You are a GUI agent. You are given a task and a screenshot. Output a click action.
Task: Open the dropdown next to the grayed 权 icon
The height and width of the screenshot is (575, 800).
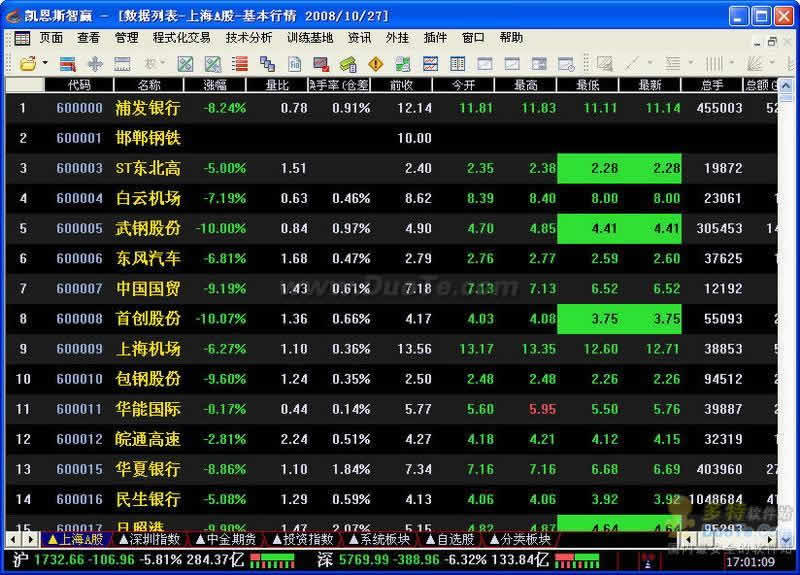163,63
